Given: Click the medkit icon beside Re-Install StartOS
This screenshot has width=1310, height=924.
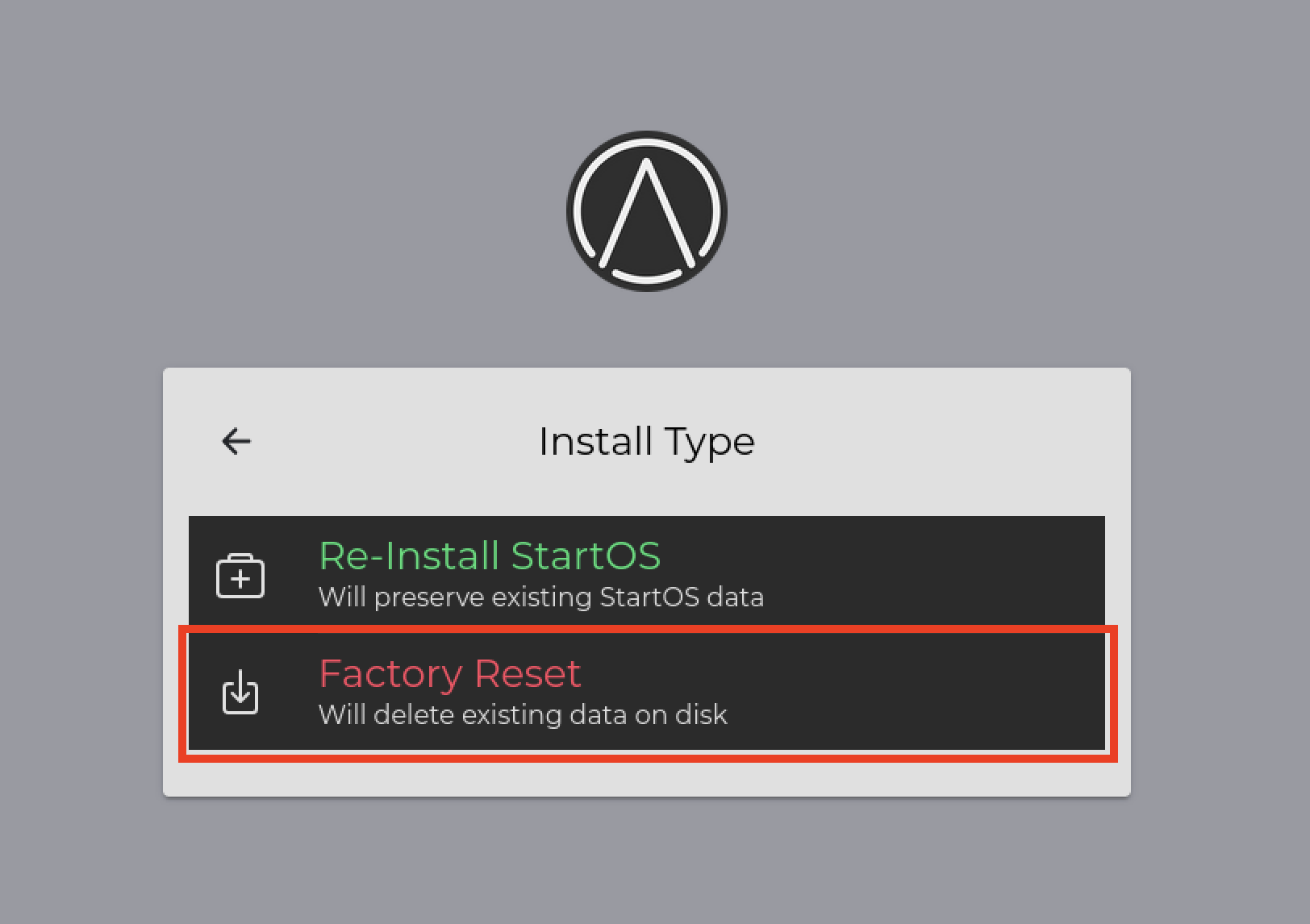Looking at the screenshot, I should (240, 576).
